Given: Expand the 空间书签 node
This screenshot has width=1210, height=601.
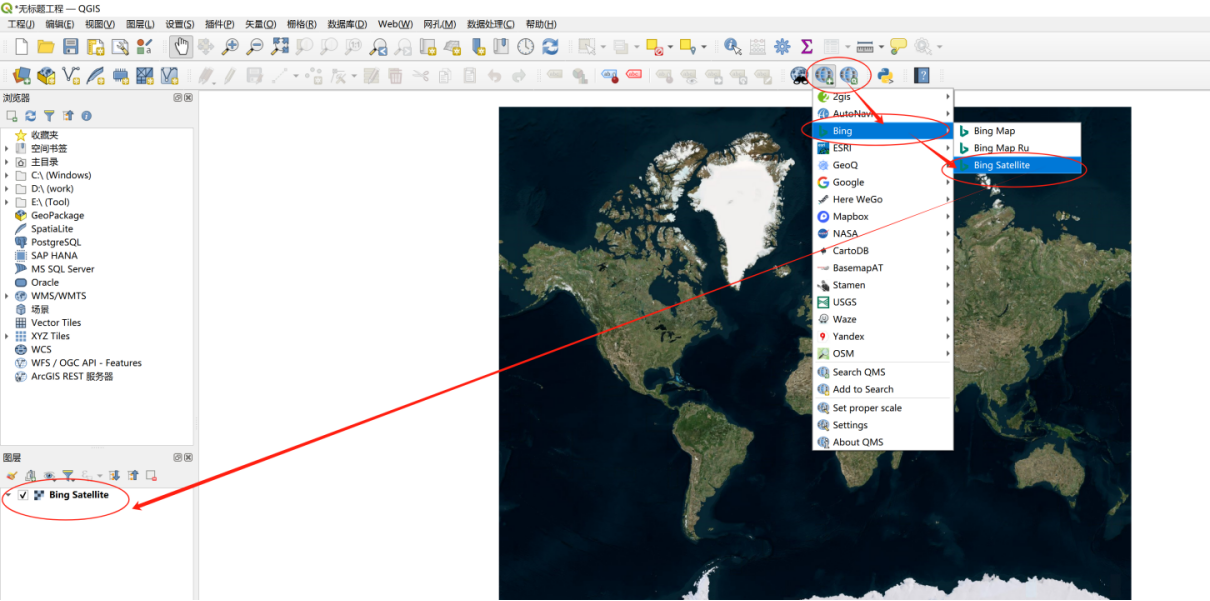Looking at the screenshot, I should click(x=6, y=148).
